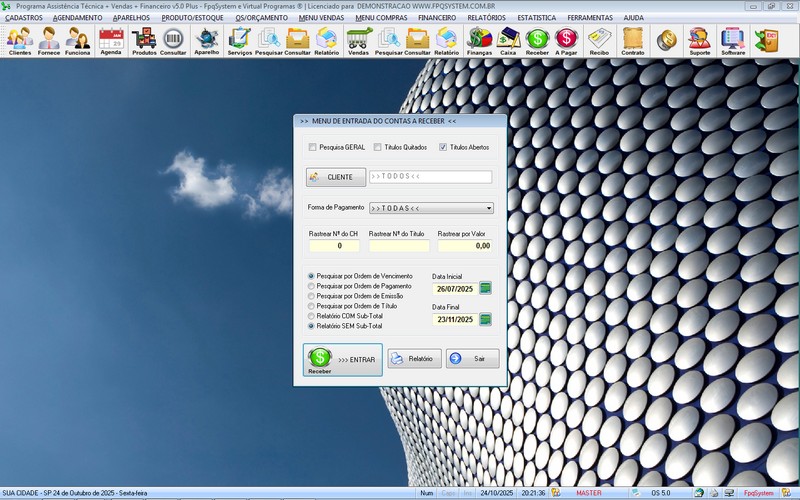Open calendar picker for Data Final
The width and height of the screenshot is (800, 500).
(x=486, y=319)
